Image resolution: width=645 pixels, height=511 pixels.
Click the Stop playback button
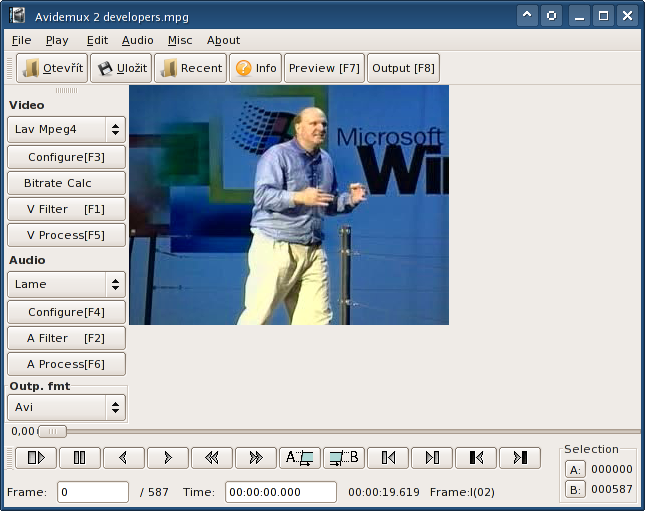point(80,458)
